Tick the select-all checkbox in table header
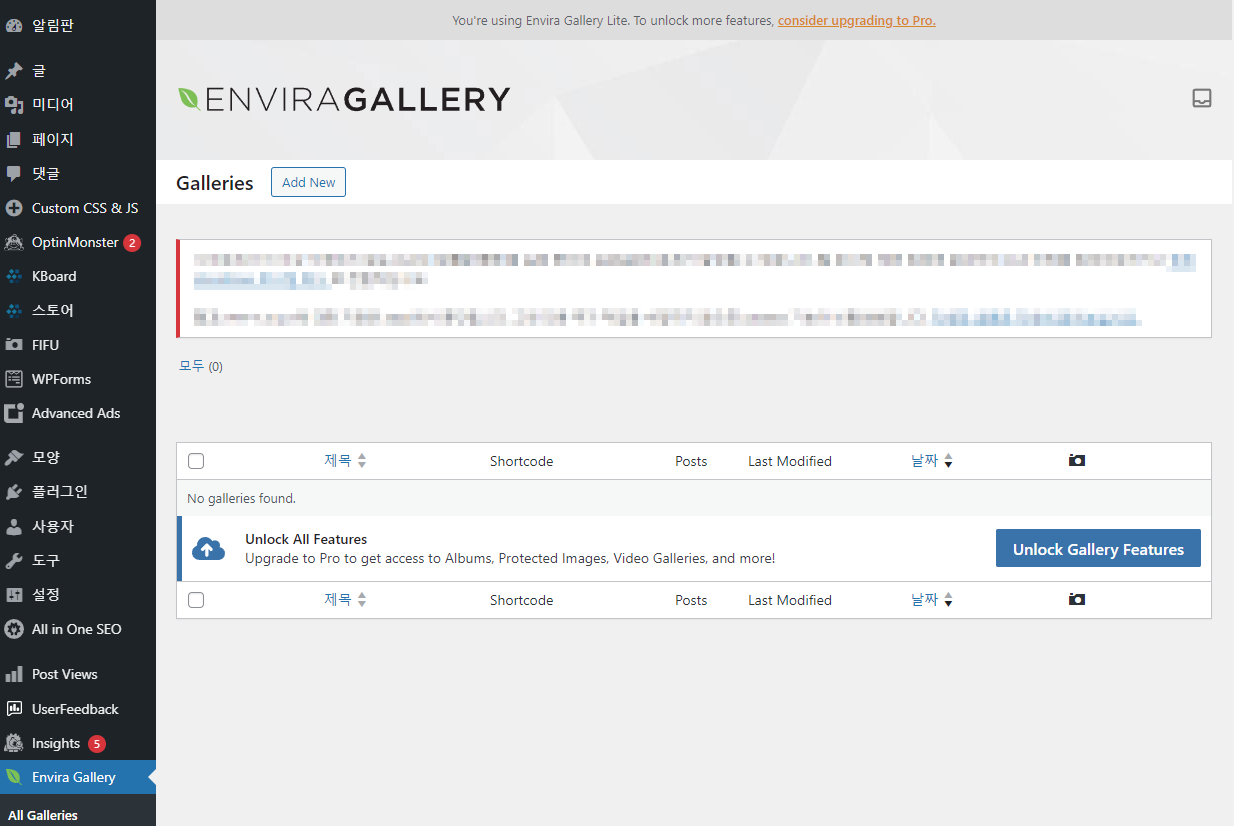Image resolution: width=1234 pixels, height=826 pixels. click(x=196, y=461)
